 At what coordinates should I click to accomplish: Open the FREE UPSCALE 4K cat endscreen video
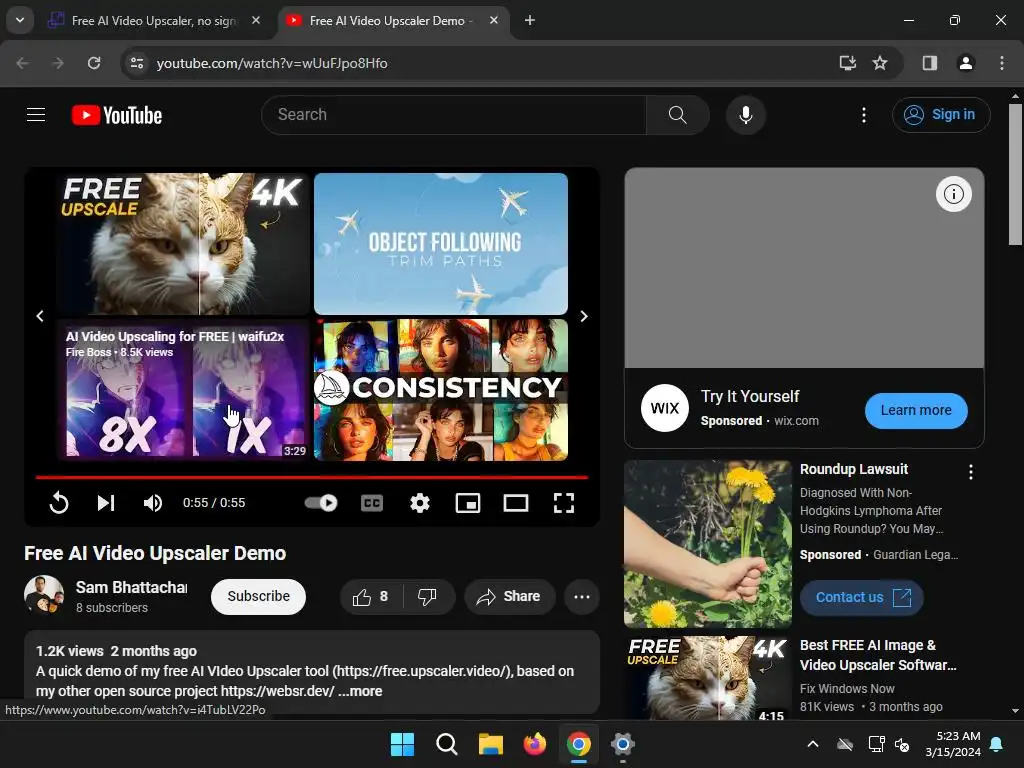tap(182, 244)
